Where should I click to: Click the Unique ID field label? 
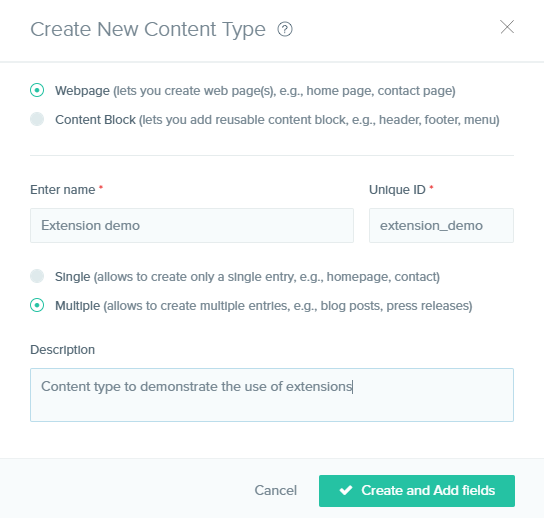(397, 190)
